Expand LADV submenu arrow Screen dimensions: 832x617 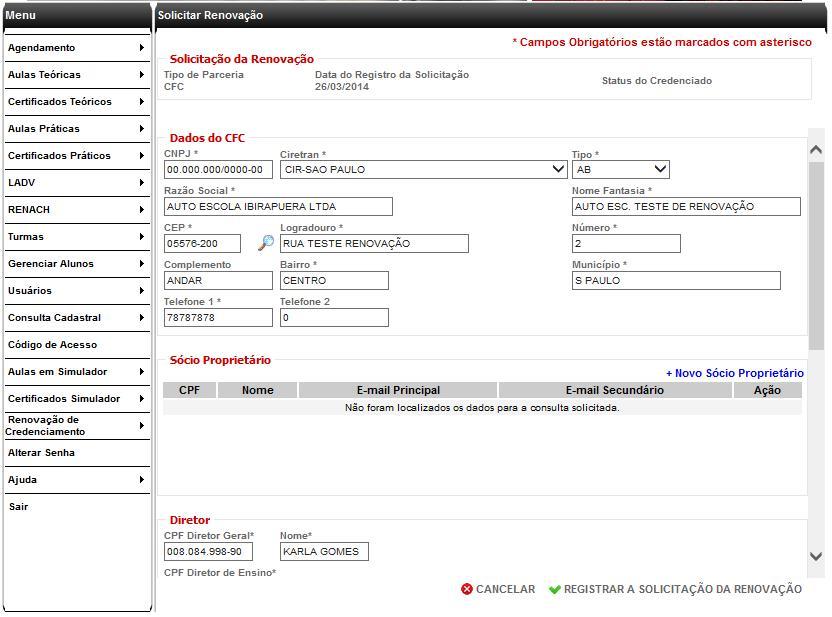click(142, 183)
